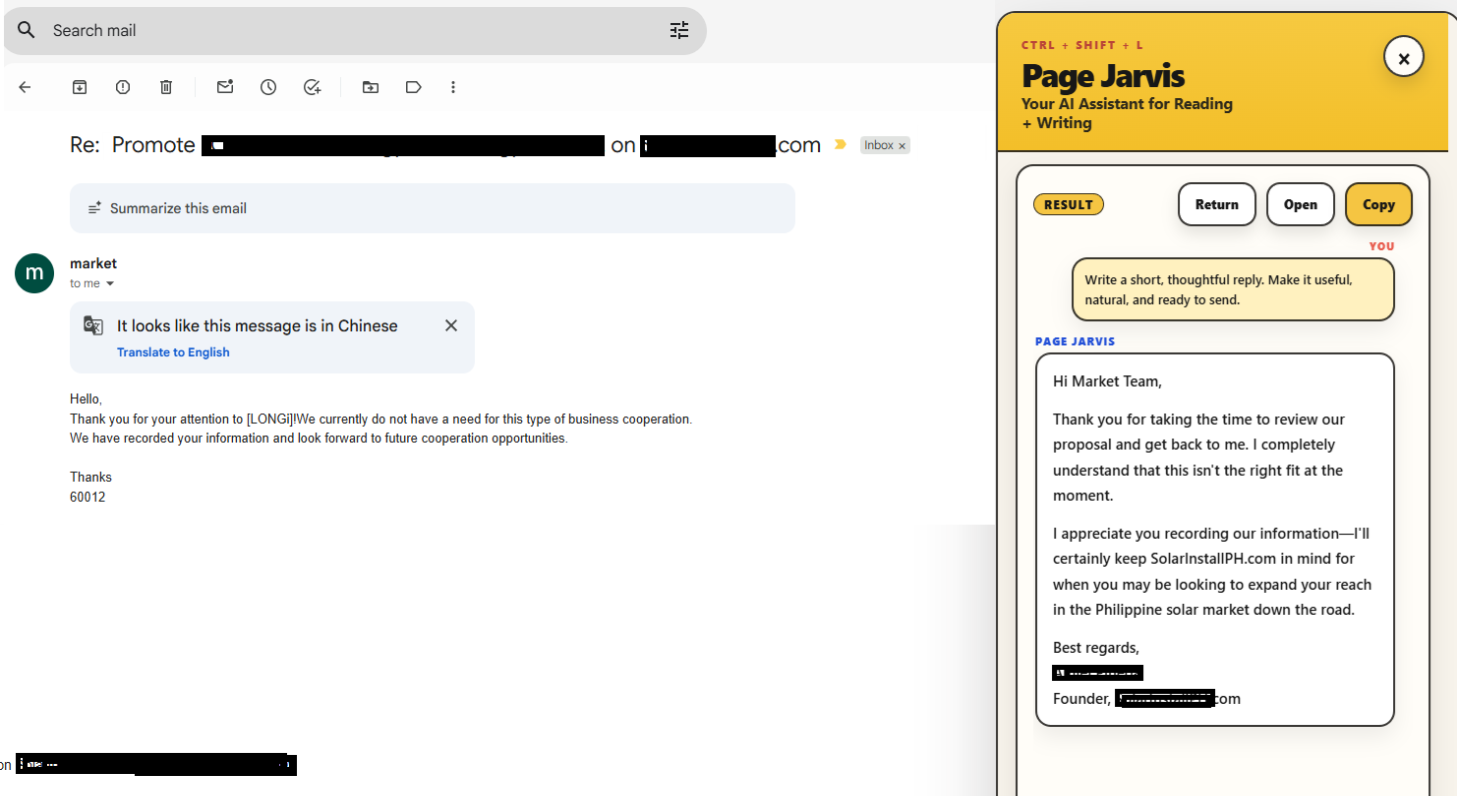Expand the 'to me' recipient details
Image resolution: width=1457 pixels, height=796 pixels.
110,284
